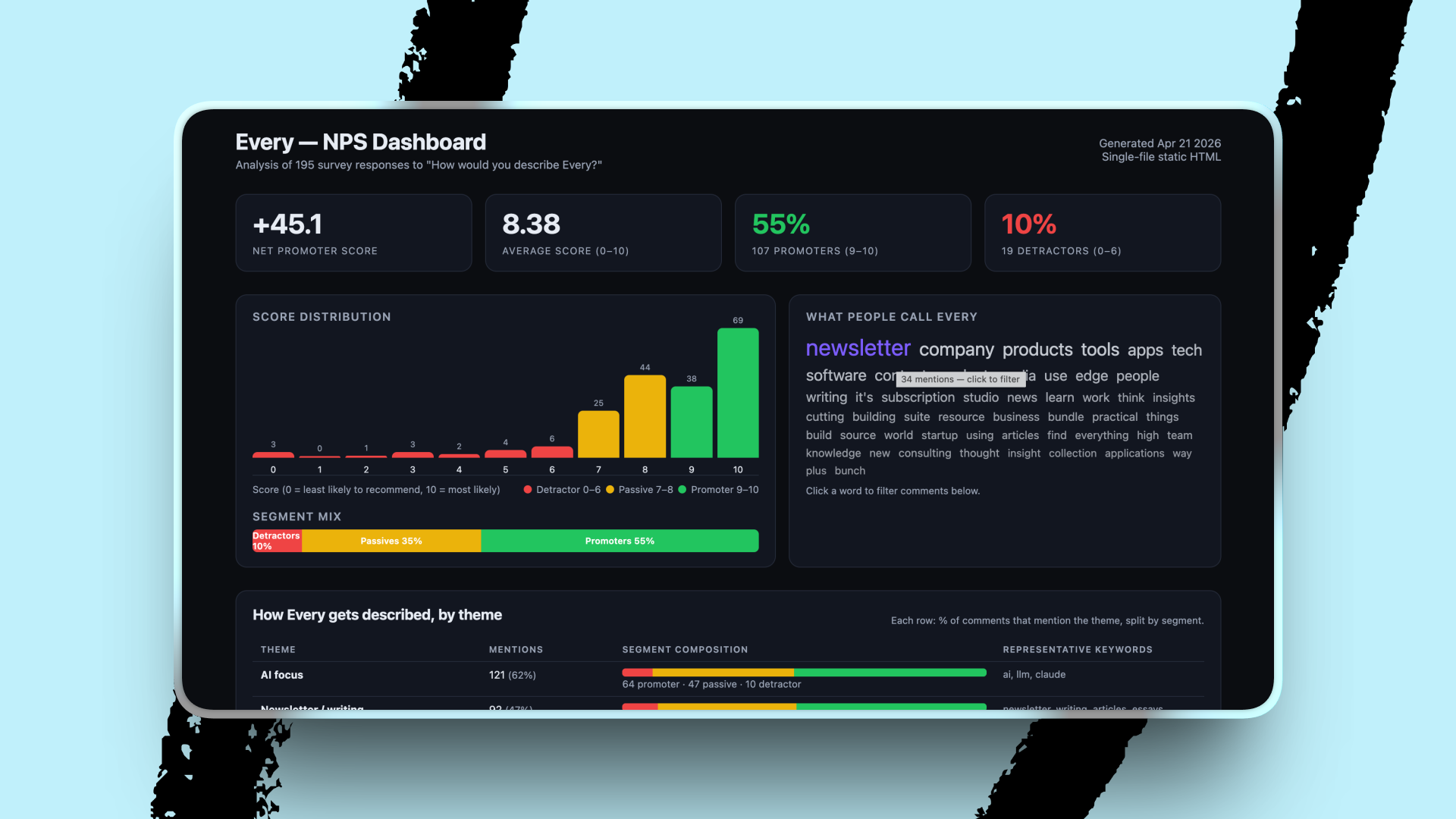Screen dimensions: 1456x819
Task: Click the word 'company' in word cloud
Action: (x=956, y=350)
